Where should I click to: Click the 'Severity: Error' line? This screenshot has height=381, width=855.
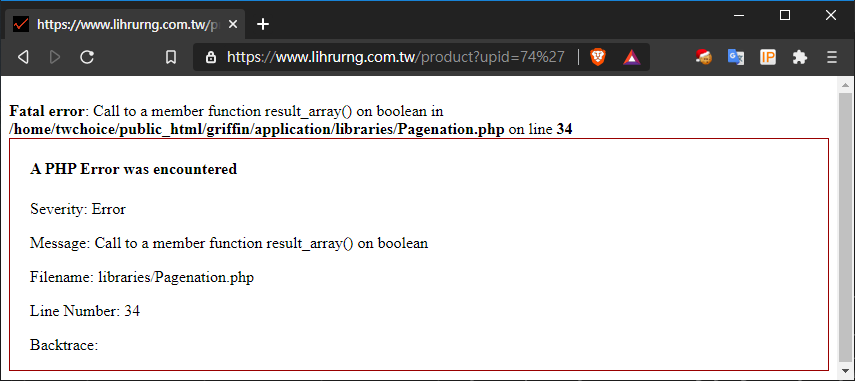[x=78, y=209]
